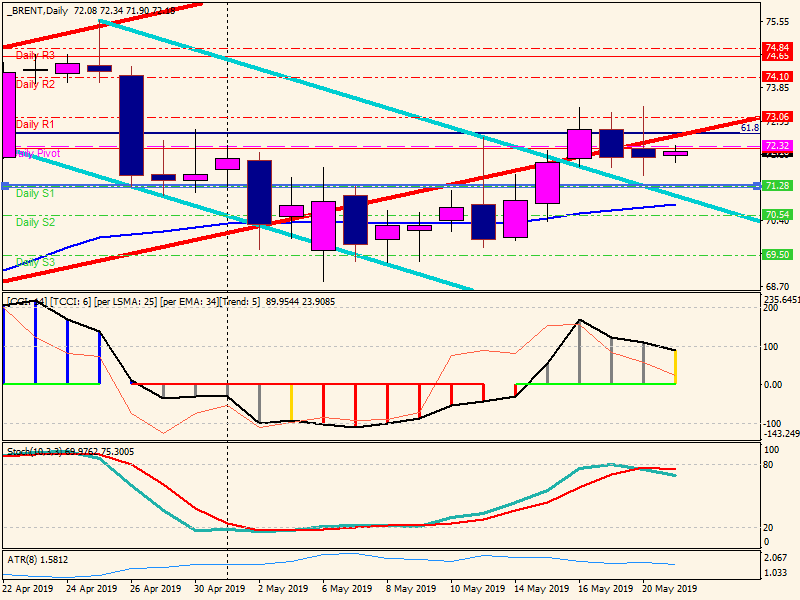800x600 pixels.
Task: Click the 26 Apr 2019 date label
Action: (157, 589)
